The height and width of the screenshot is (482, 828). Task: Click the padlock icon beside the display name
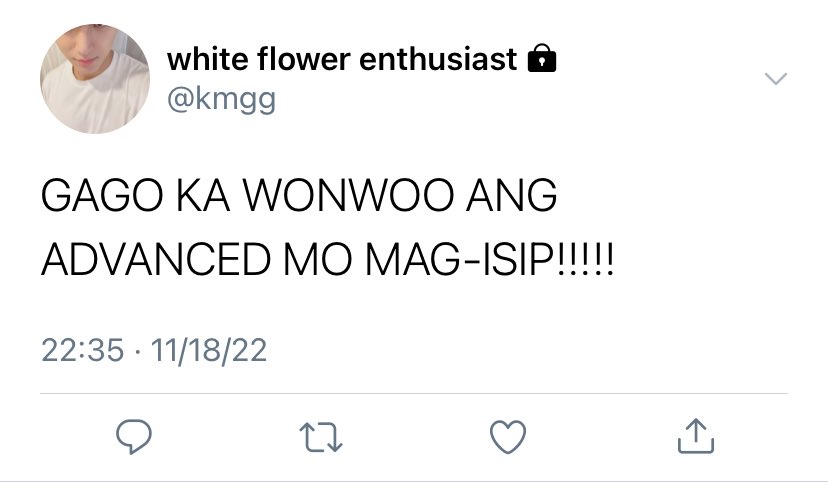click(542, 58)
